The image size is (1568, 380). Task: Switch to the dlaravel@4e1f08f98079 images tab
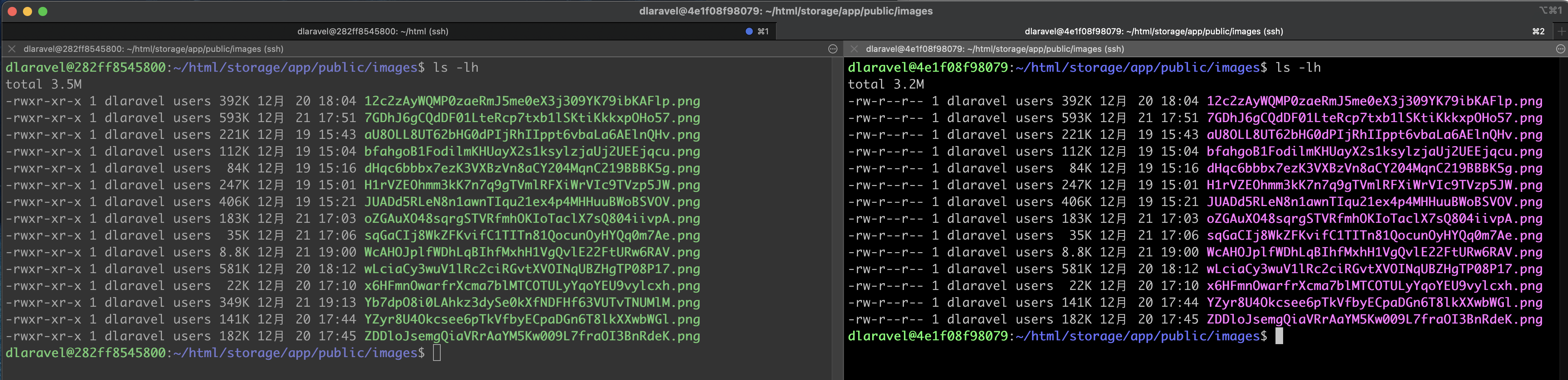pos(1154,31)
